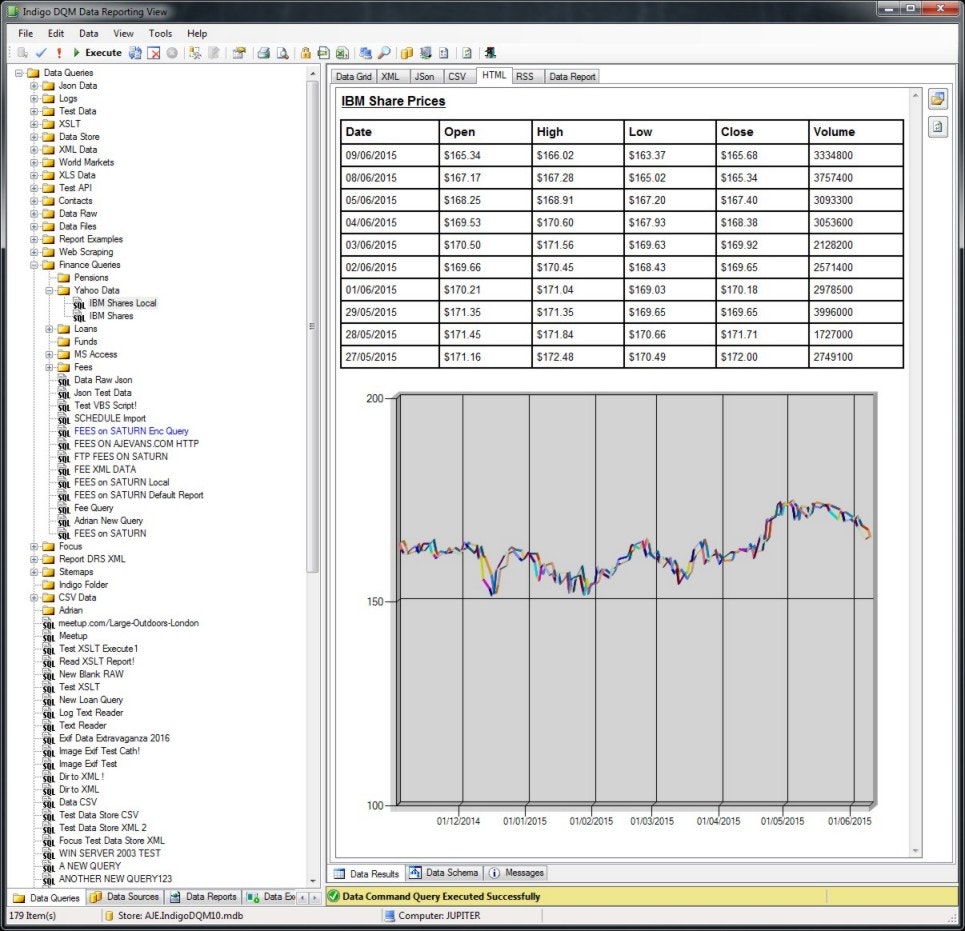Image resolution: width=965 pixels, height=931 pixels.
Task: Select the FEES on SATURN Enc Query entry
Action: (x=130, y=431)
